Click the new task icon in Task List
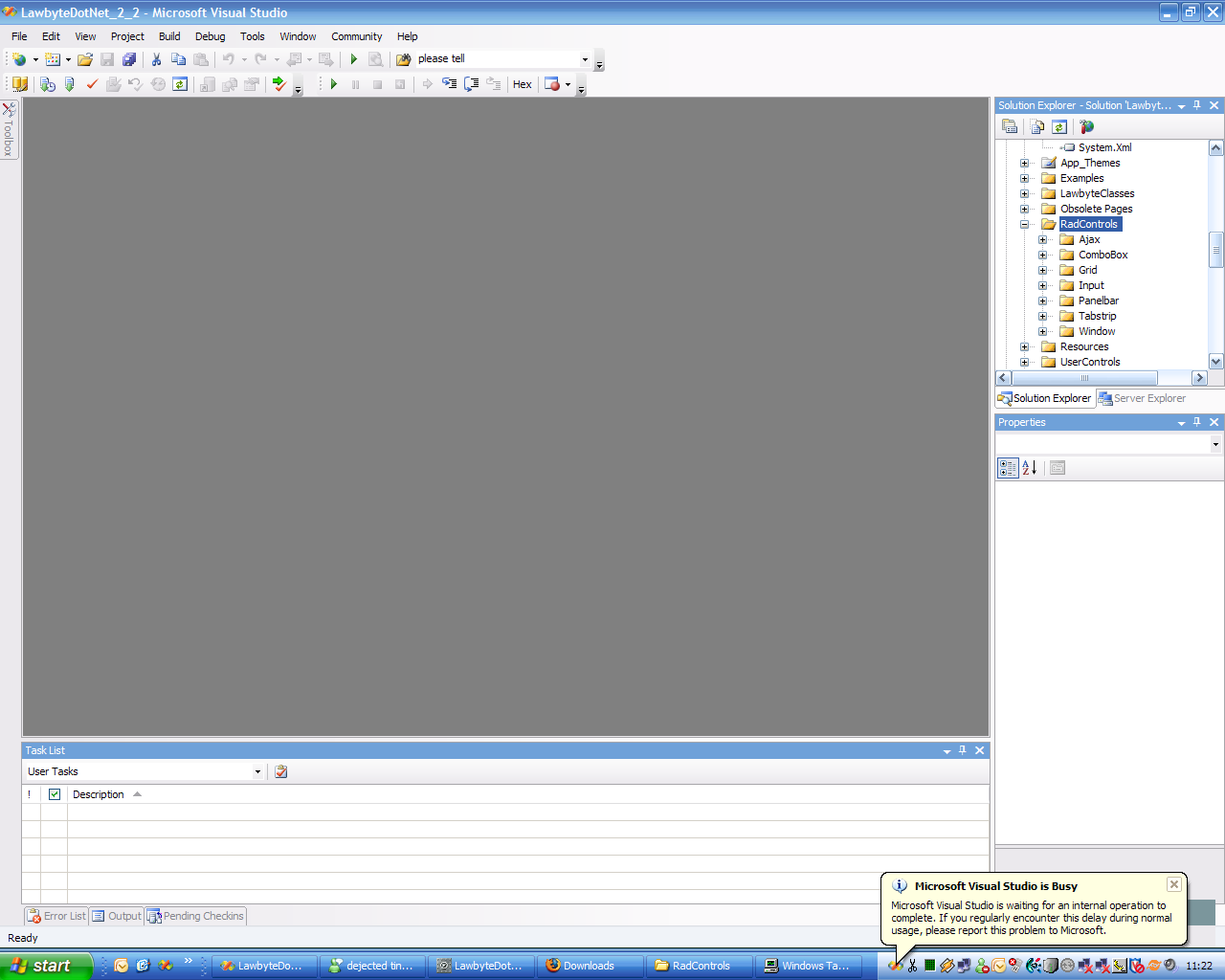This screenshot has width=1225, height=980. coord(281,771)
